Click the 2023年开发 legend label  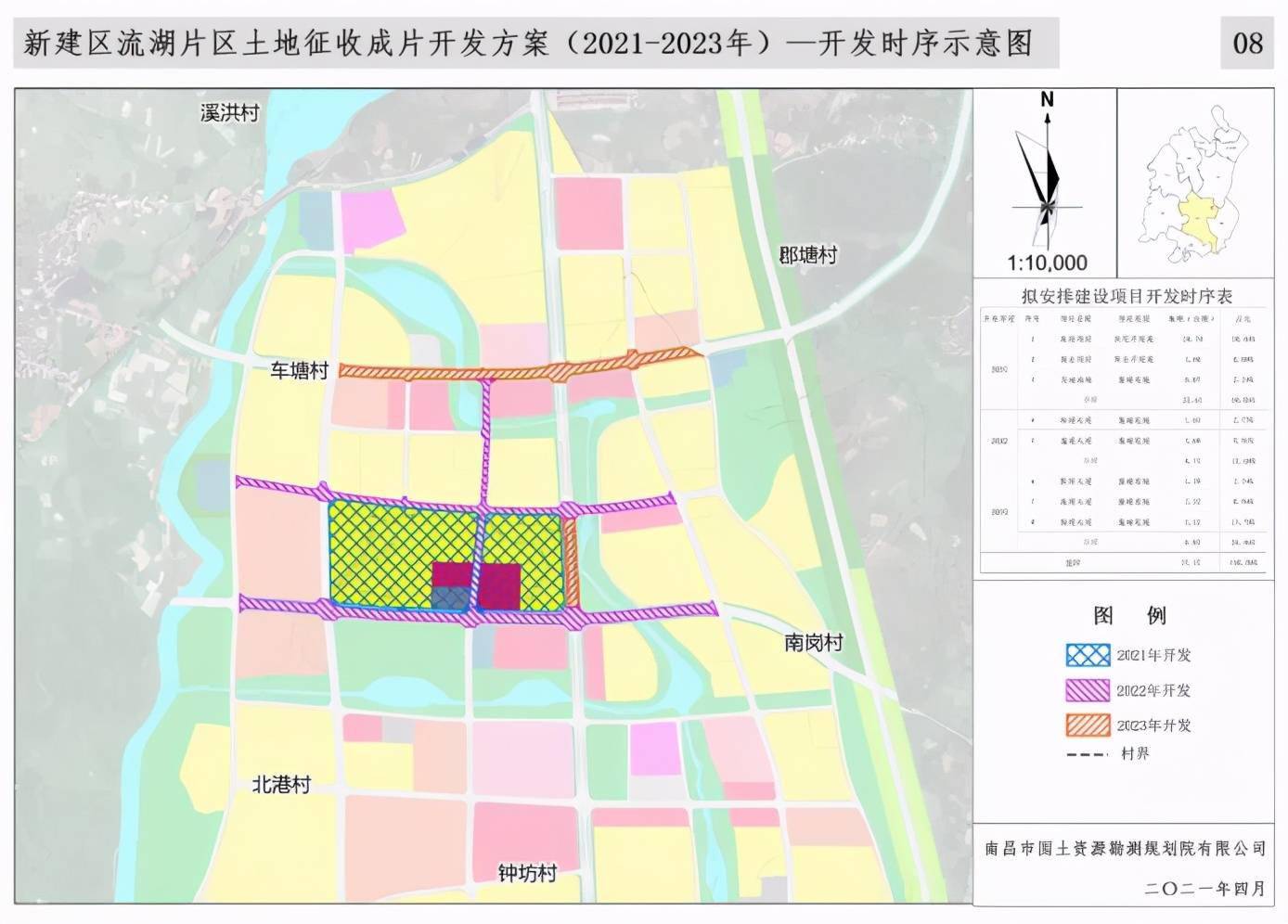1153,725
